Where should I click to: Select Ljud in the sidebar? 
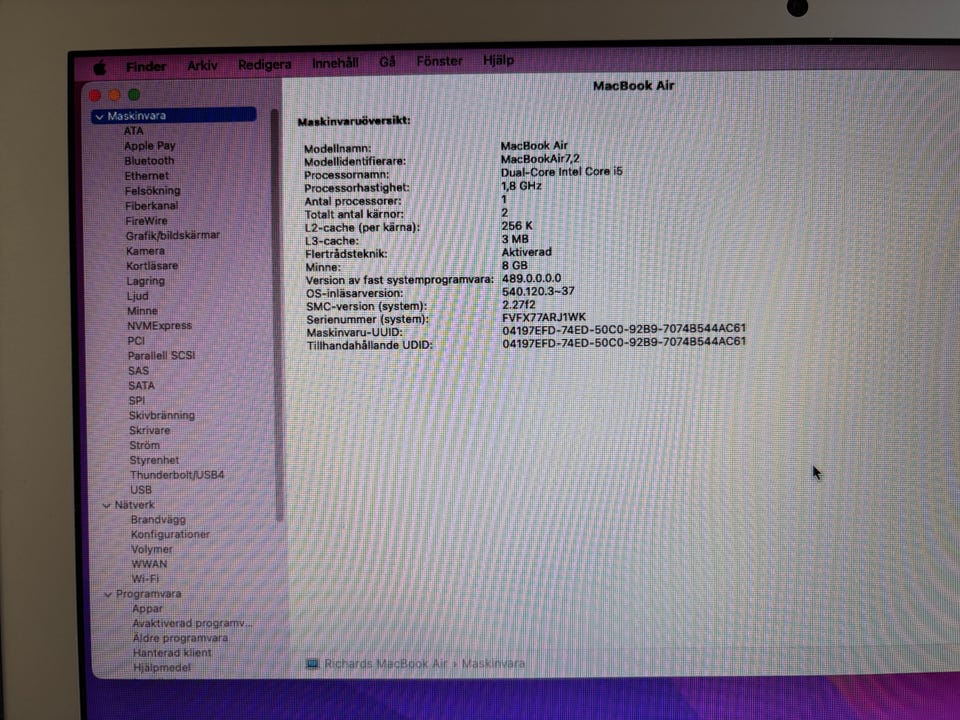tap(137, 296)
